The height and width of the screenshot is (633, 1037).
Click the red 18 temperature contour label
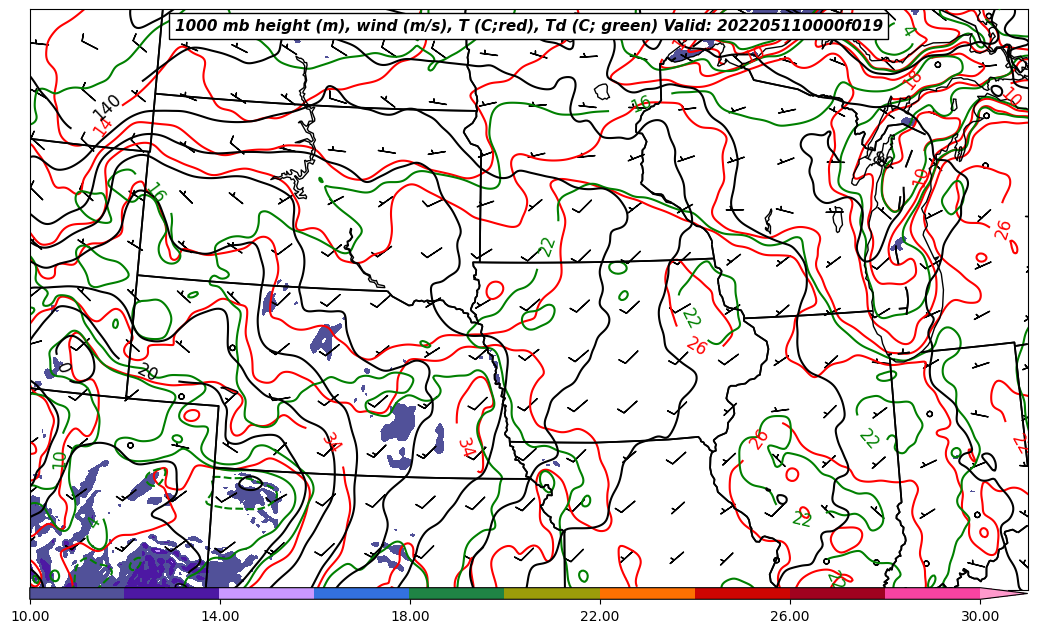click(912, 79)
